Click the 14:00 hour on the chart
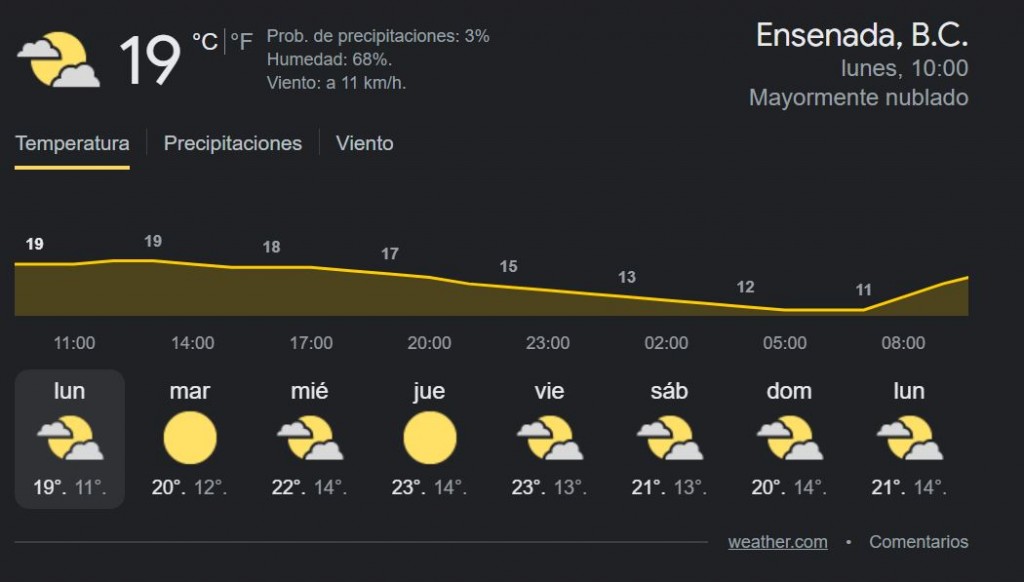The width and height of the screenshot is (1024, 582). pyautogui.click(x=193, y=343)
